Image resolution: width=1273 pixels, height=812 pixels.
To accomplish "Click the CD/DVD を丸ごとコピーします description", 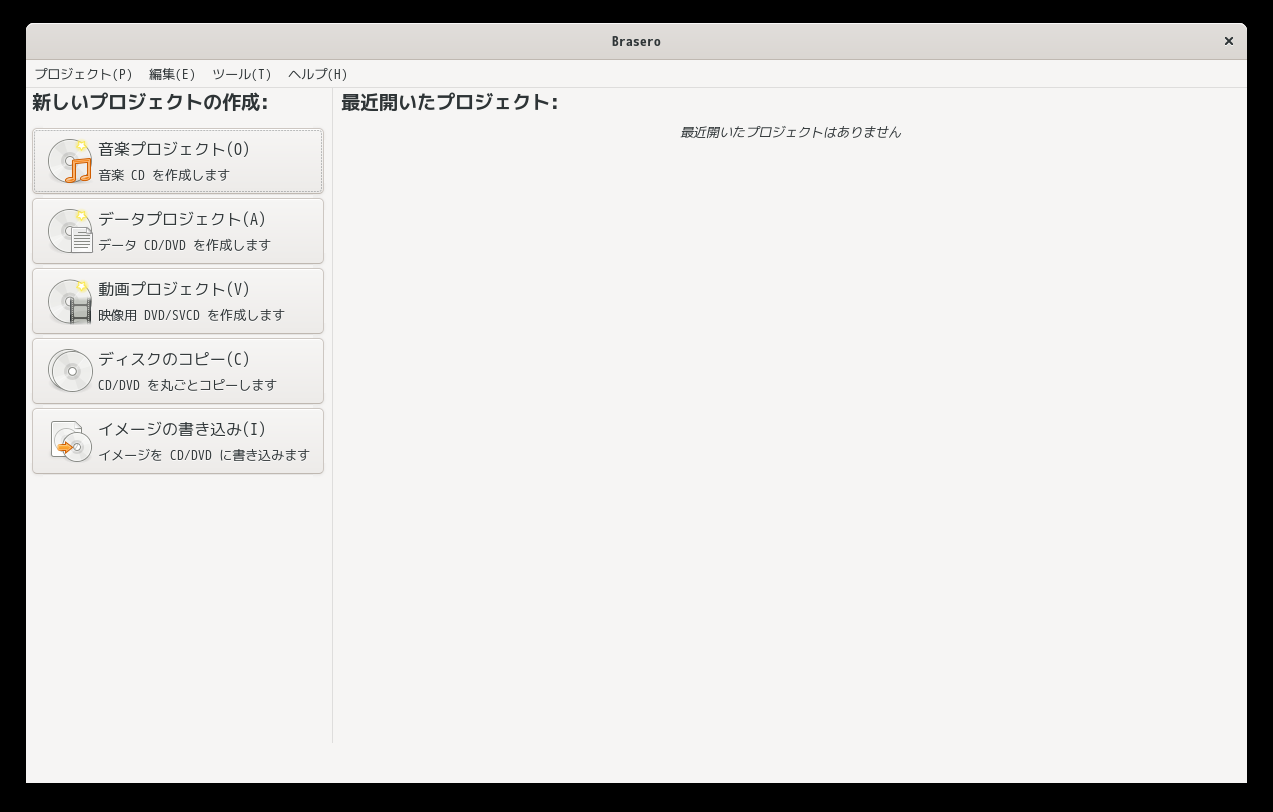I will (187, 385).
